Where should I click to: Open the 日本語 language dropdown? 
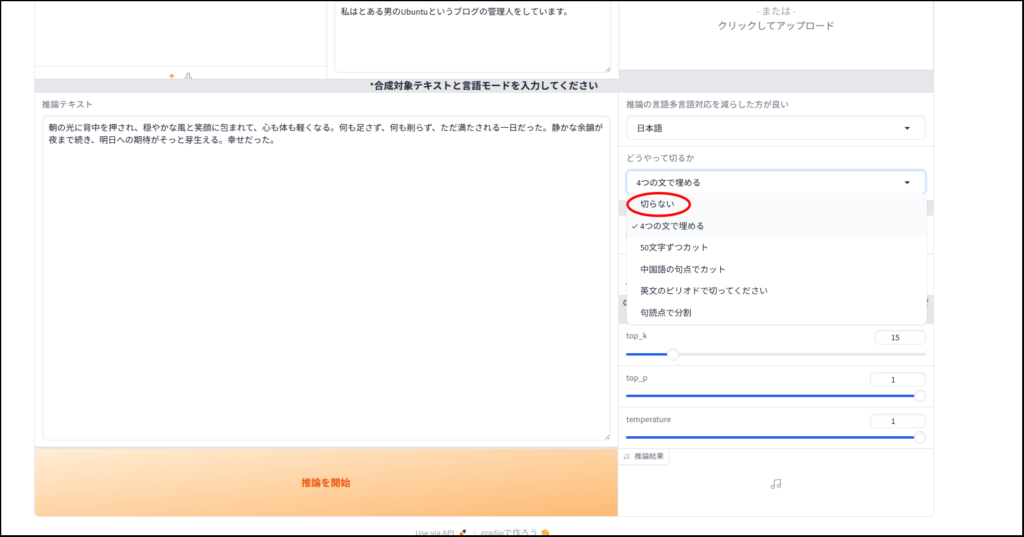[775, 128]
